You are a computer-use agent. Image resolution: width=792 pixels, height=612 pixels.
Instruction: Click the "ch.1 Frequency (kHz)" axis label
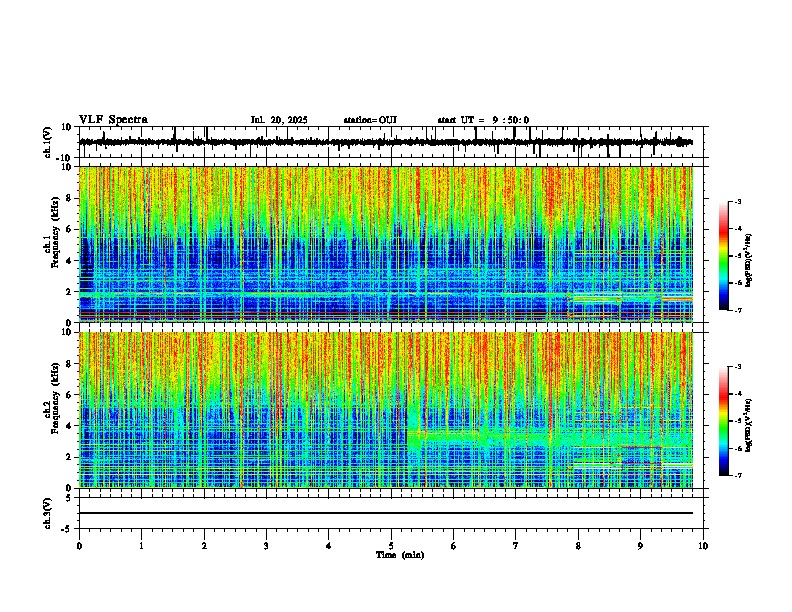(x=51, y=233)
